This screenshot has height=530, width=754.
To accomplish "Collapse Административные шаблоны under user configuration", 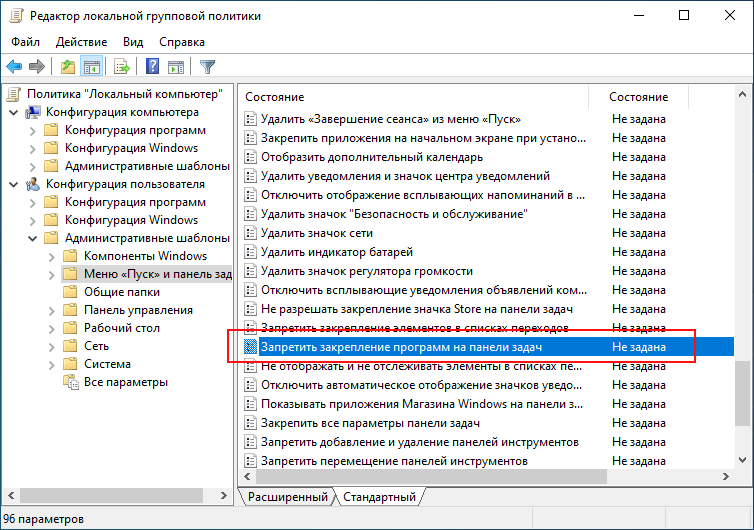I will pos(33,239).
